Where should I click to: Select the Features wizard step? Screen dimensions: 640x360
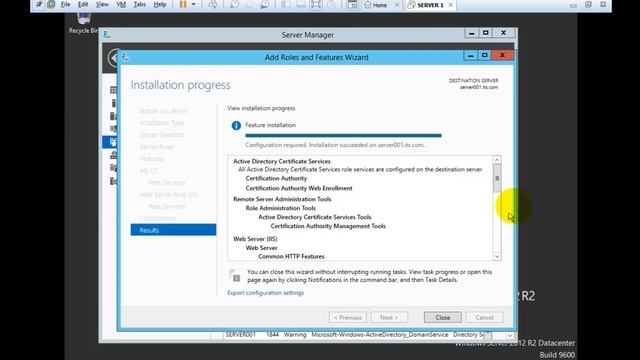point(151,159)
